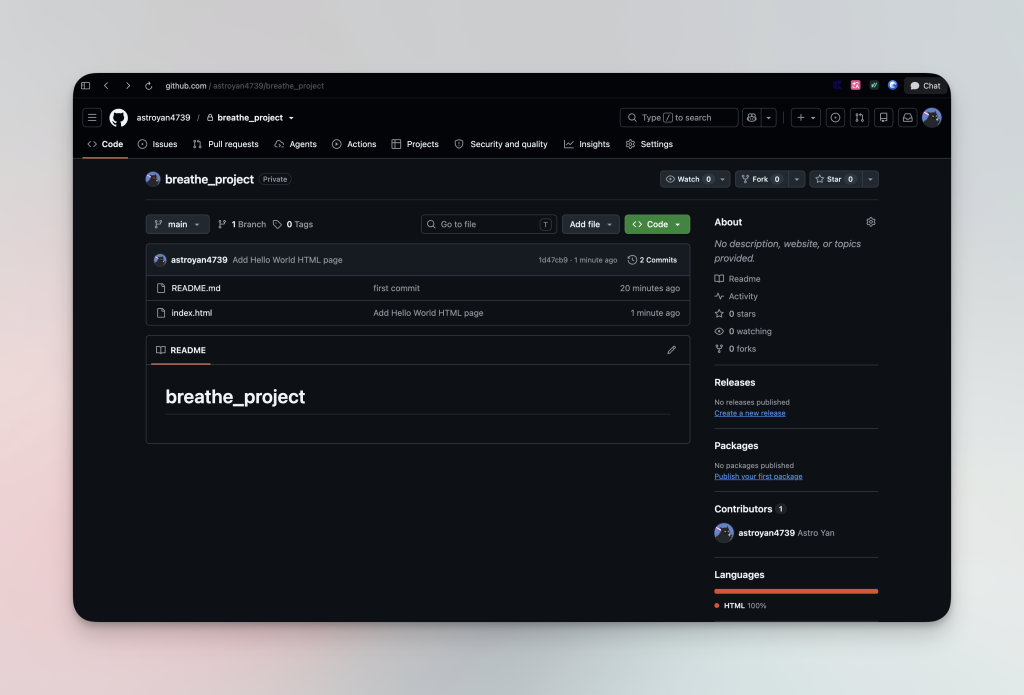The width and height of the screenshot is (1024, 695).
Task: Expand the create new plus menu
Action: tap(806, 118)
